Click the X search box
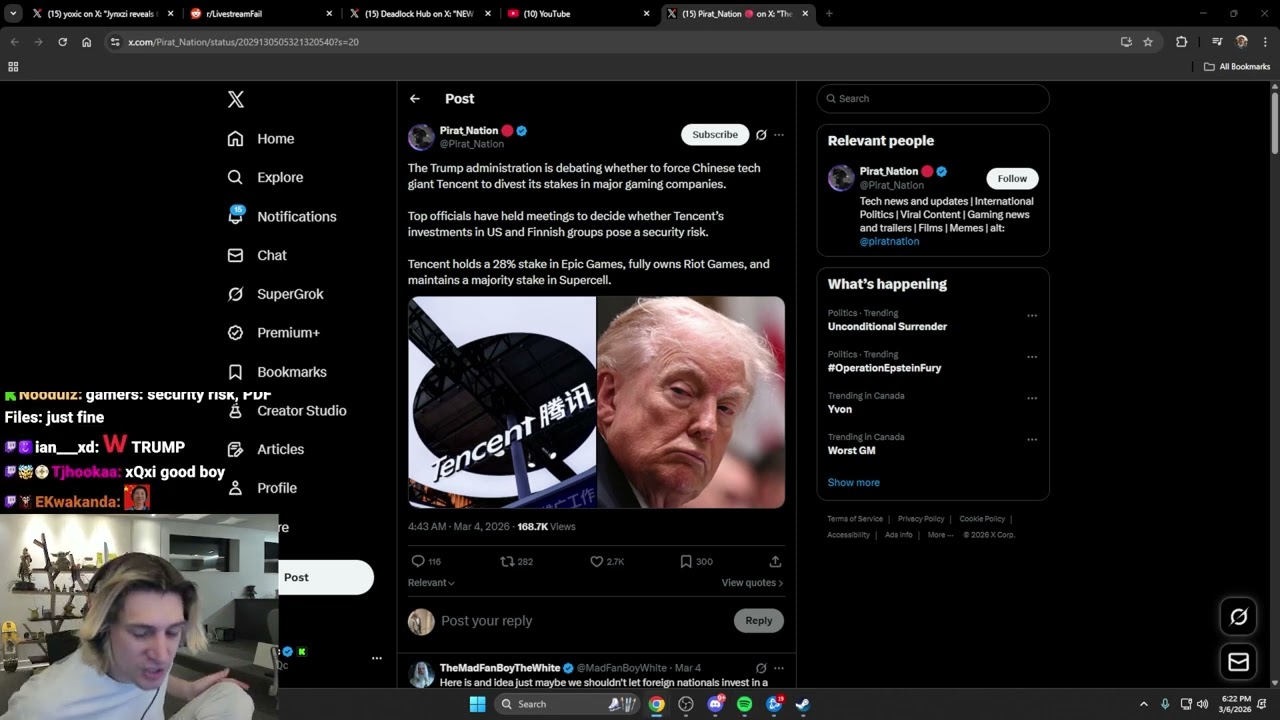Screen dimensions: 1280x720 [x=933, y=98]
